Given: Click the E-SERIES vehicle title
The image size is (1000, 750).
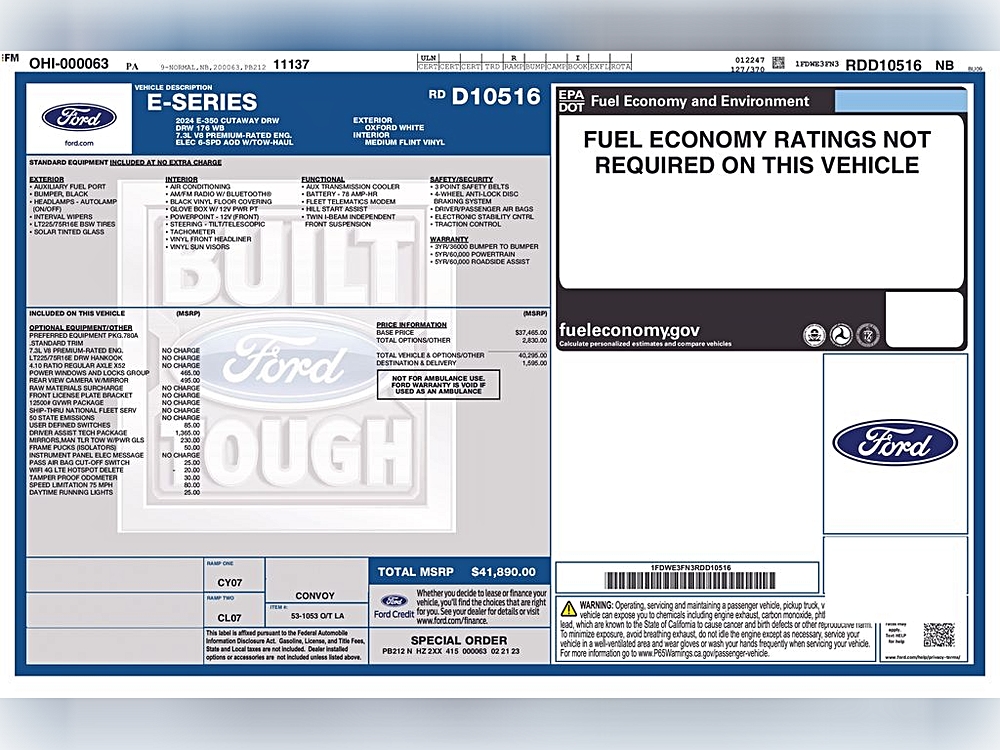Looking at the screenshot, I should [202, 102].
